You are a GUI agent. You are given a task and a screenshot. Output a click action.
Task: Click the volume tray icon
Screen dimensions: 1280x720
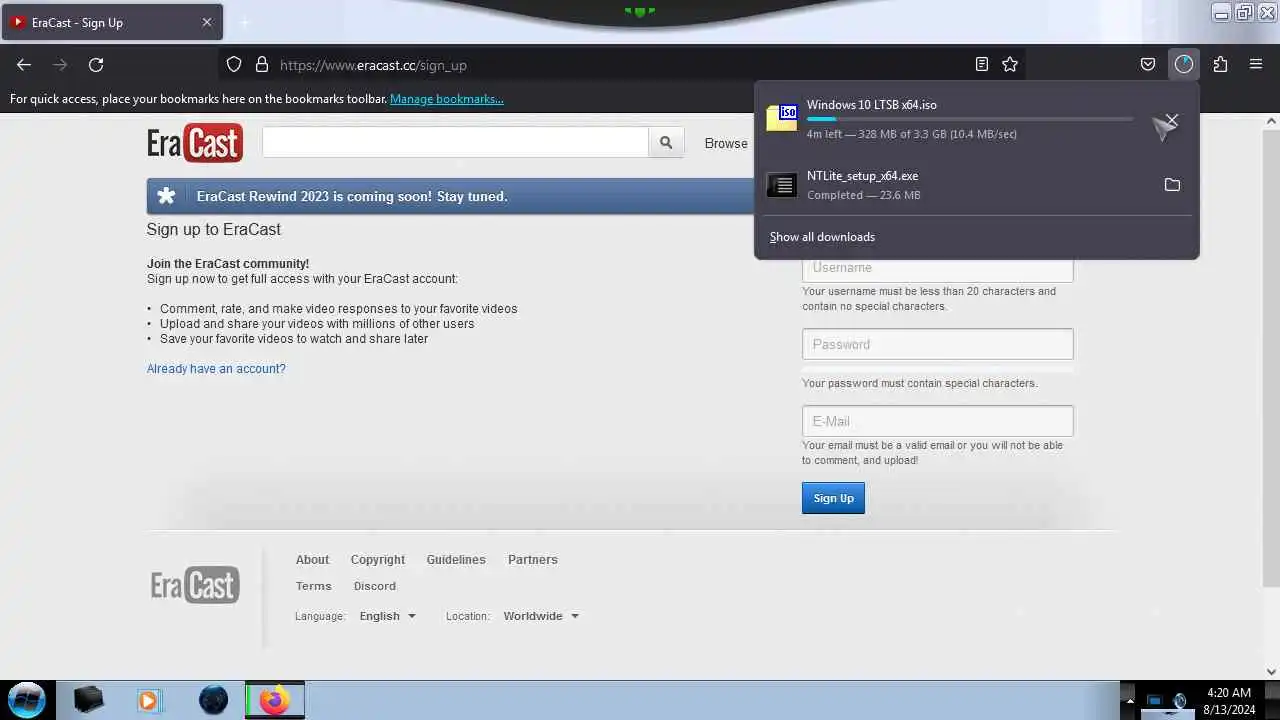[1180, 700]
